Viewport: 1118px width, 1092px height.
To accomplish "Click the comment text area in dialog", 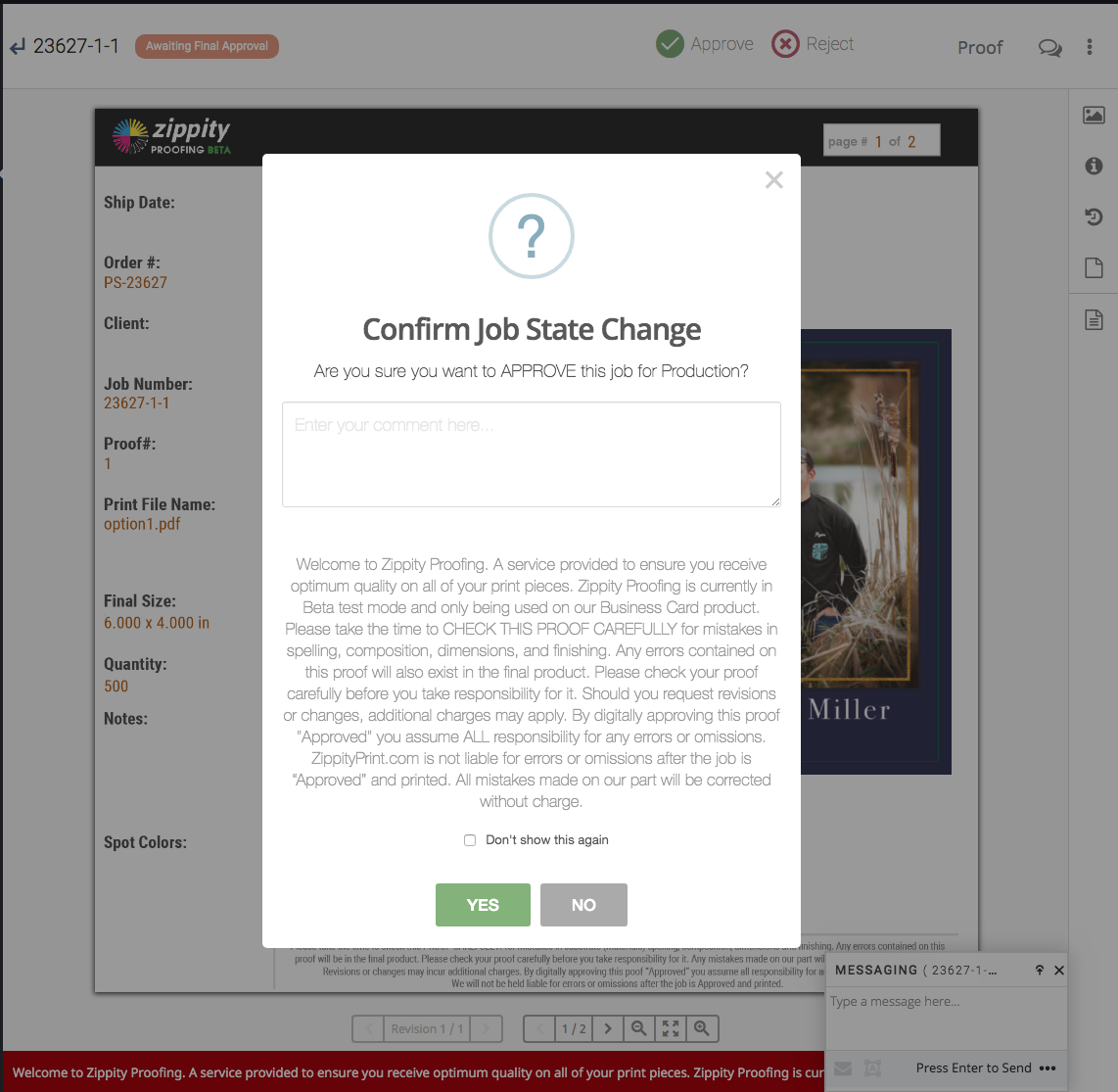I will click(532, 454).
